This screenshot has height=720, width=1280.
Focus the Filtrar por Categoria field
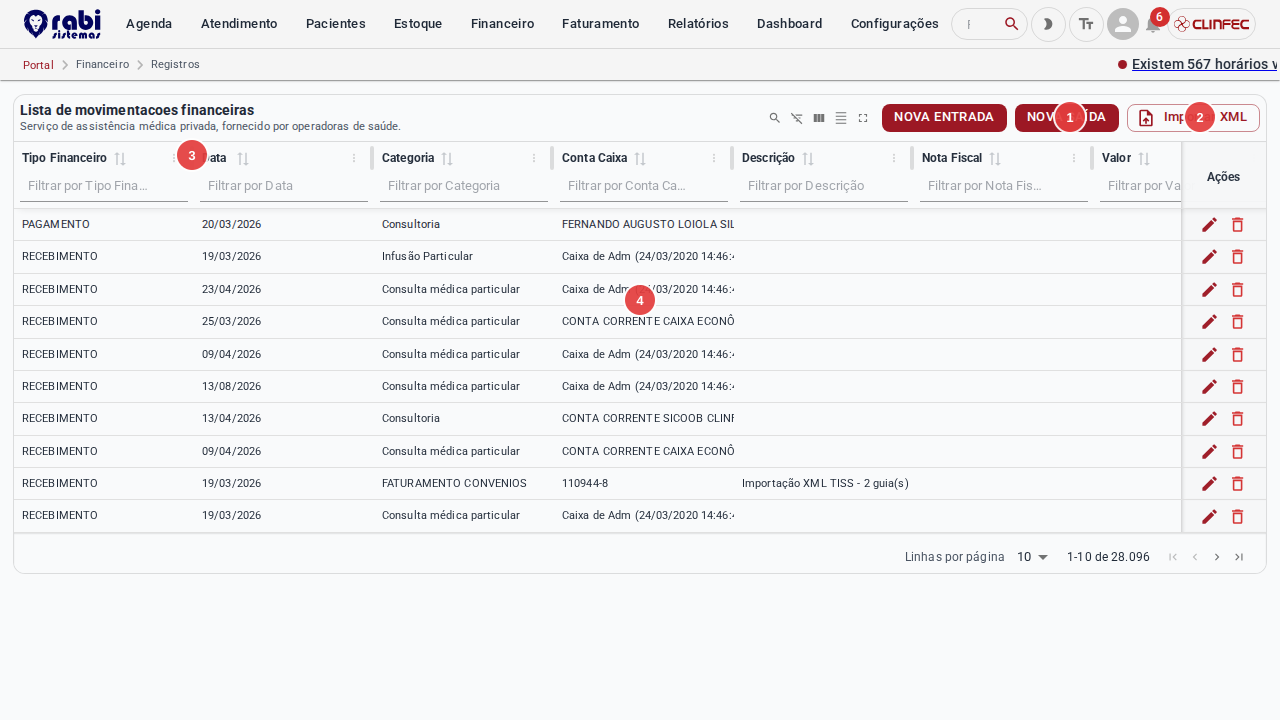[464, 186]
